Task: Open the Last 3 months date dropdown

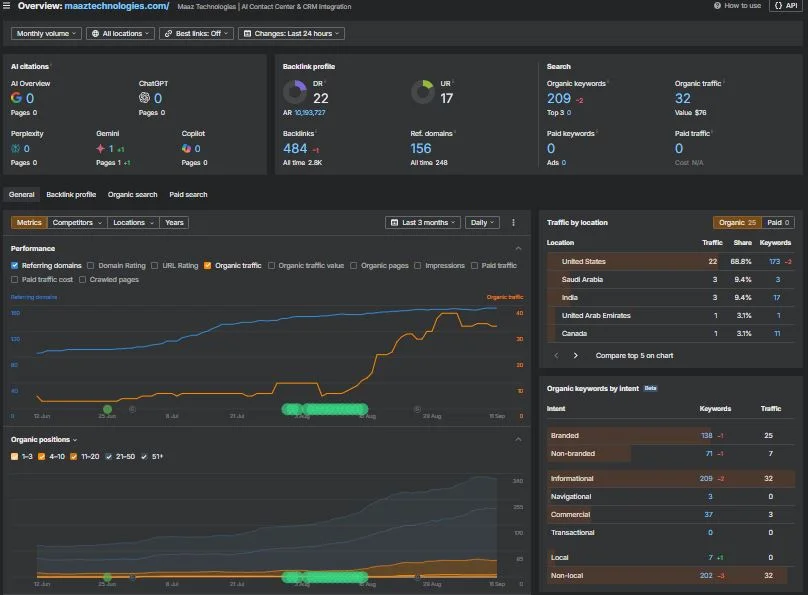Action: pos(423,223)
